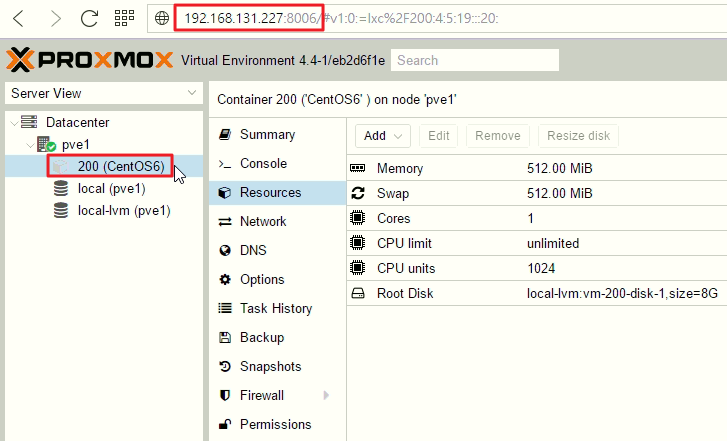Select the Memory 512.00 MiB value

[x=560, y=168]
